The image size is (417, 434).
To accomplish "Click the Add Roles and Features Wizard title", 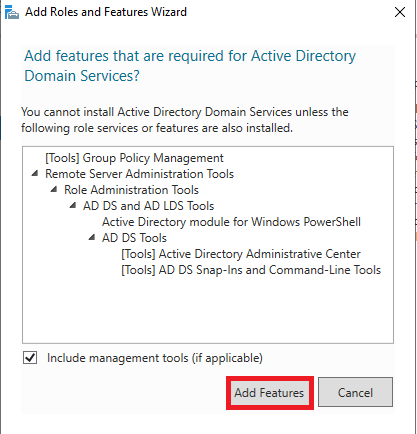I will 106,12.
